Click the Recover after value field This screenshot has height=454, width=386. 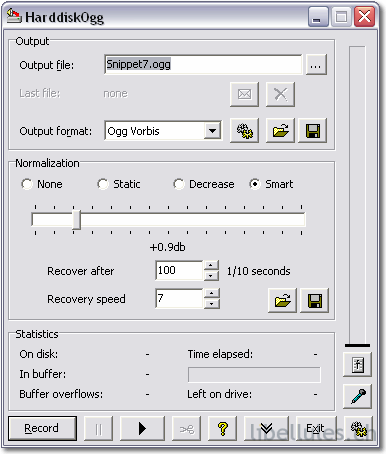tap(179, 270)
